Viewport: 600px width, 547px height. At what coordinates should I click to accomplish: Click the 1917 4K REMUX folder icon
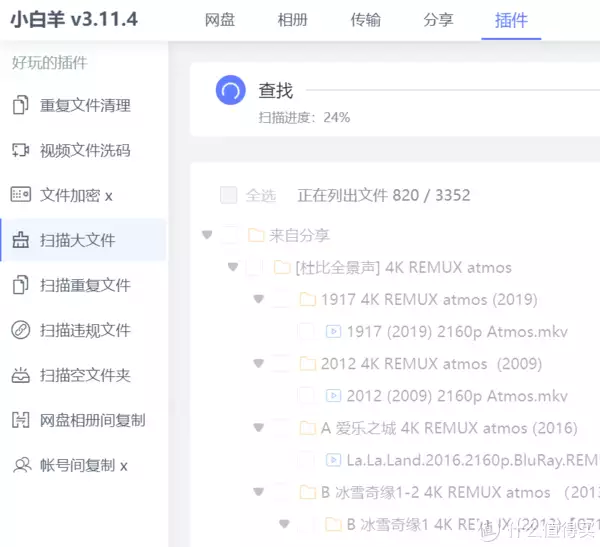(x=308, y=299)
